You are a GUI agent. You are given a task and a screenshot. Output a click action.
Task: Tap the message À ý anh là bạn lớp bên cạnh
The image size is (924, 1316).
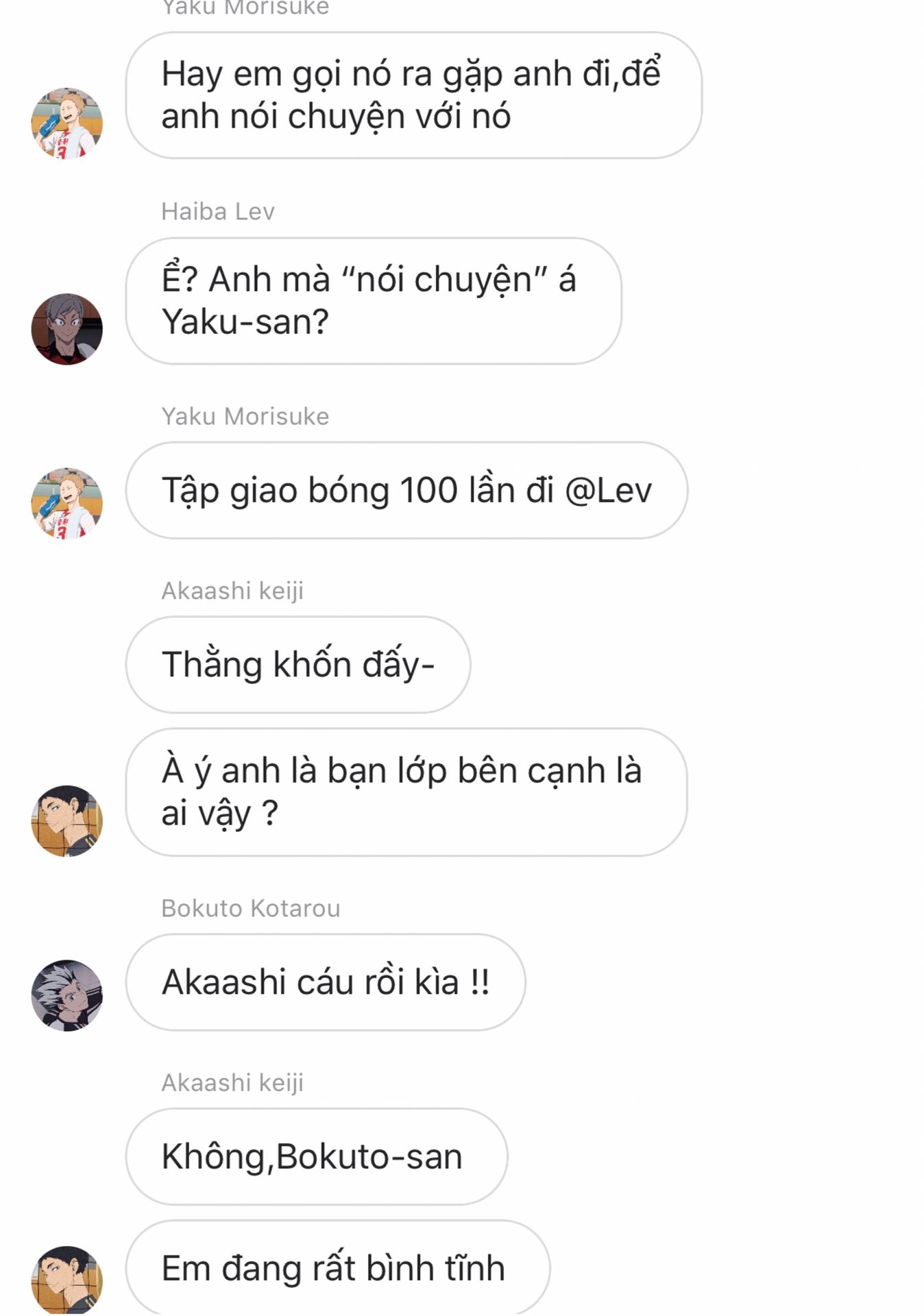pos(406,792)
